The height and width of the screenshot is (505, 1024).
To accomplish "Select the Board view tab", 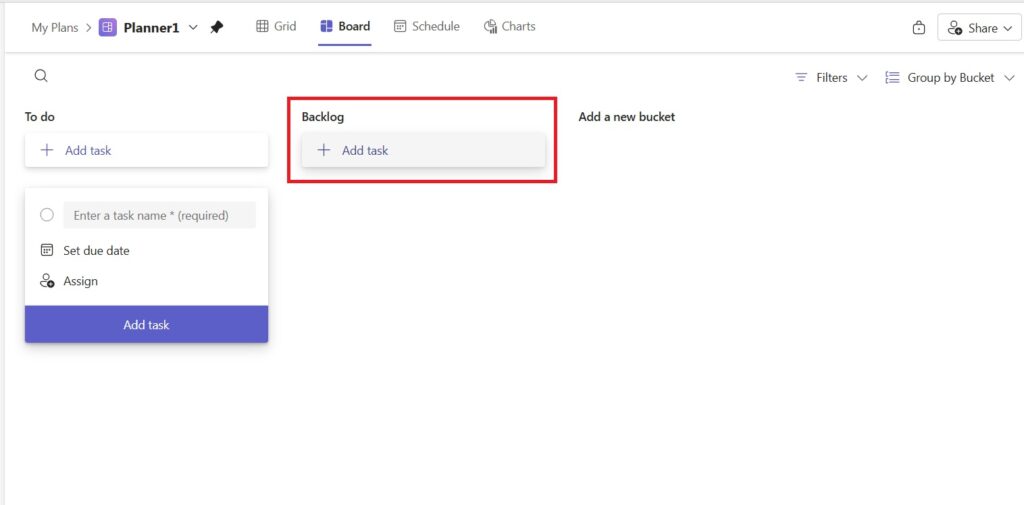I will (344, 26).
